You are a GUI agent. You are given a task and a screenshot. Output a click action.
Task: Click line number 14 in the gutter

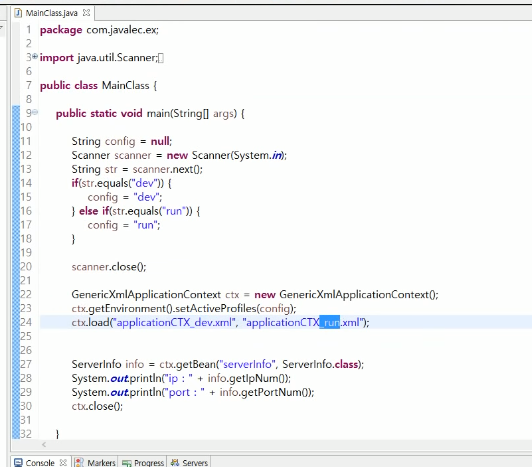[x=26, y=183]
